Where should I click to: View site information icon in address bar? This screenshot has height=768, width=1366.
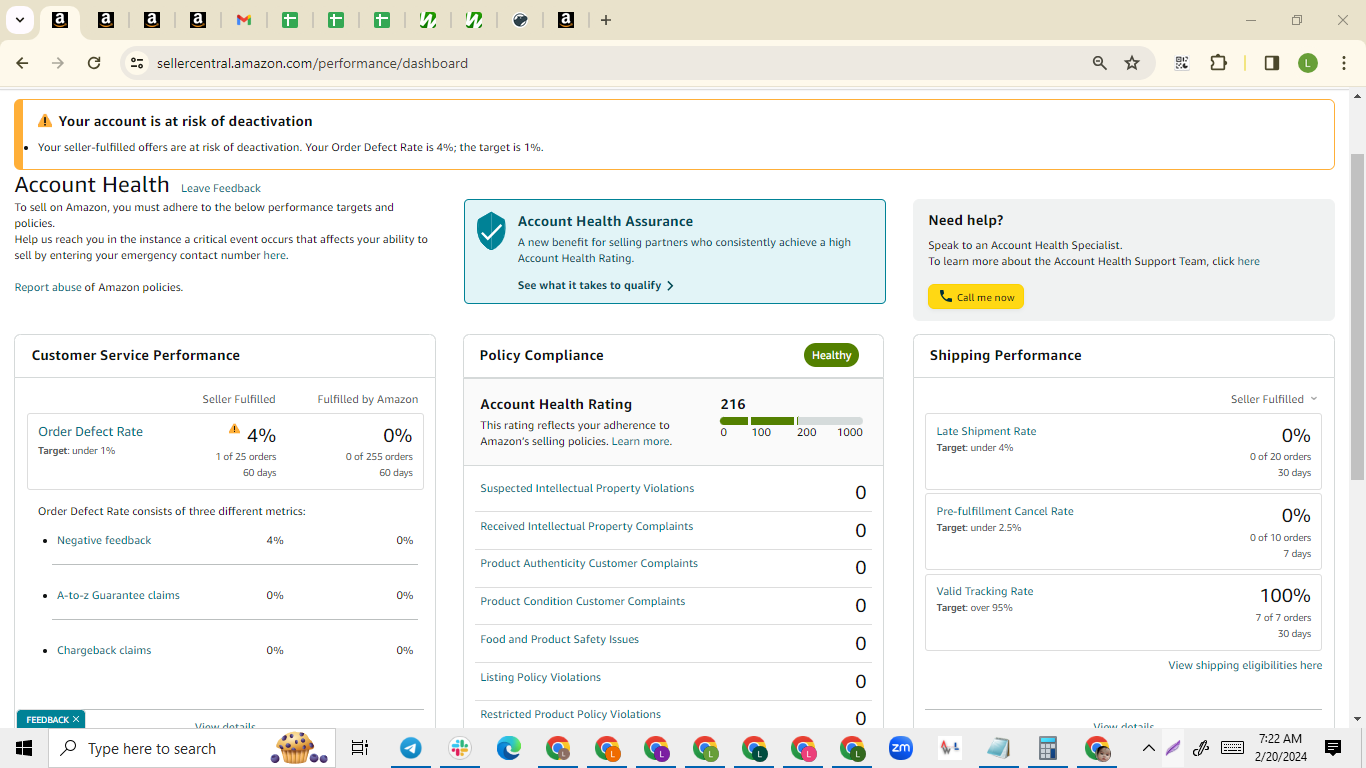tap(137, 63)
